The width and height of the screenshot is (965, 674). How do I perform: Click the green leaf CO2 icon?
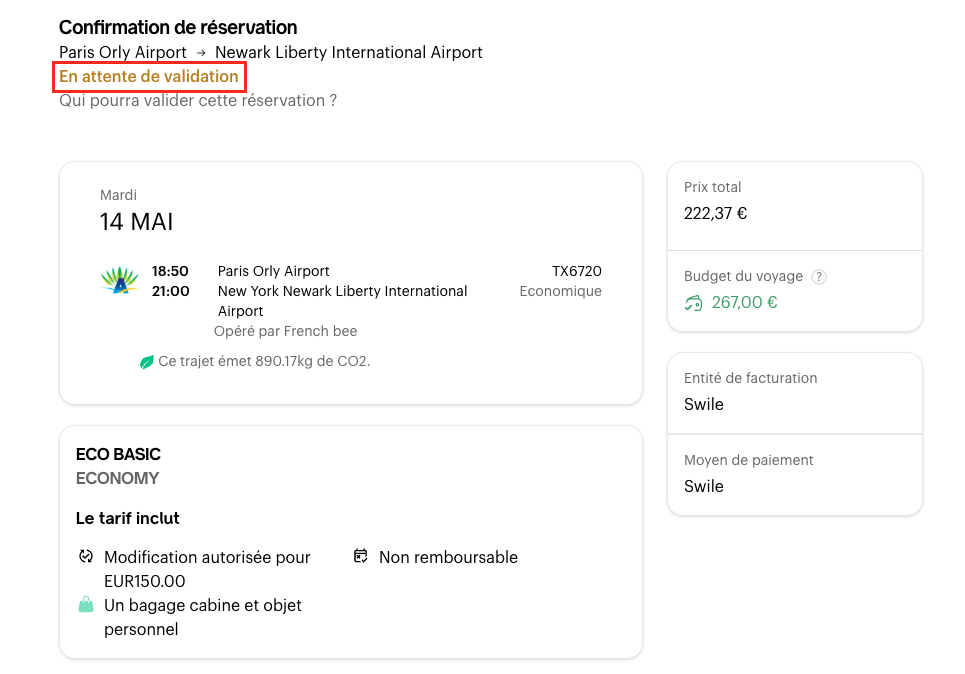[147, 362]
